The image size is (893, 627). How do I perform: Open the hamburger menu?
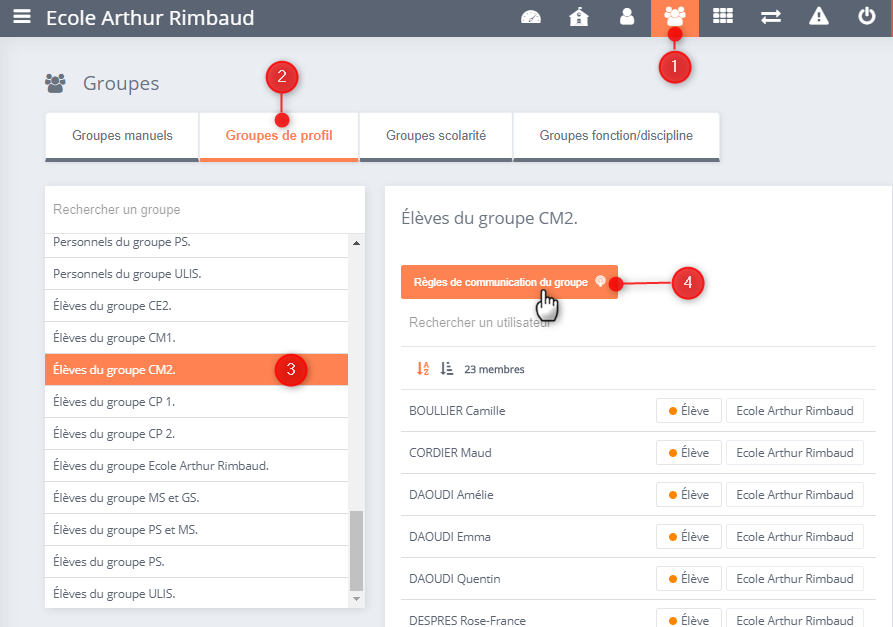tap(21, 17)
